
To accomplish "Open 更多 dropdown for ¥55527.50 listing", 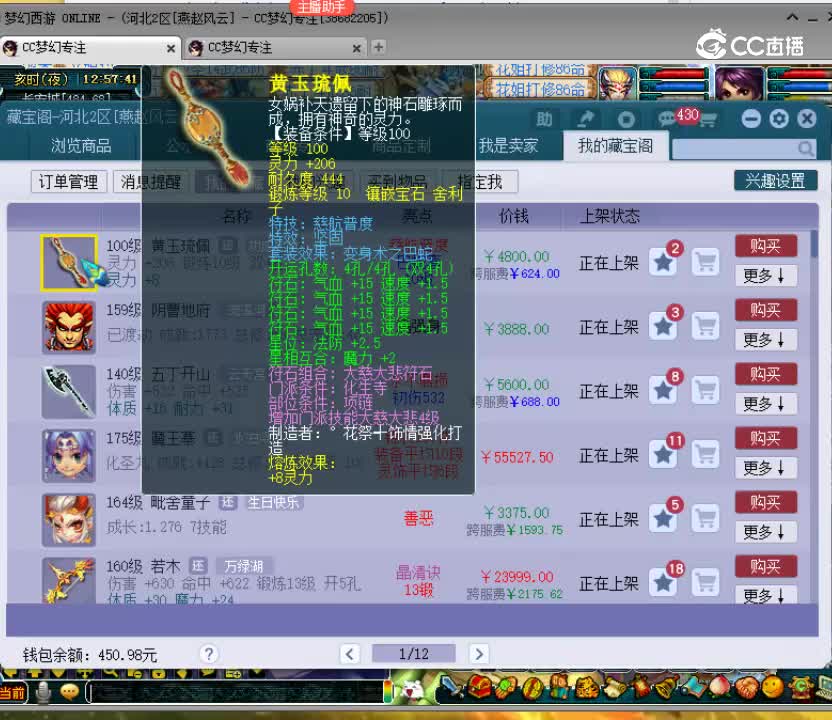I will click(766, 468).
